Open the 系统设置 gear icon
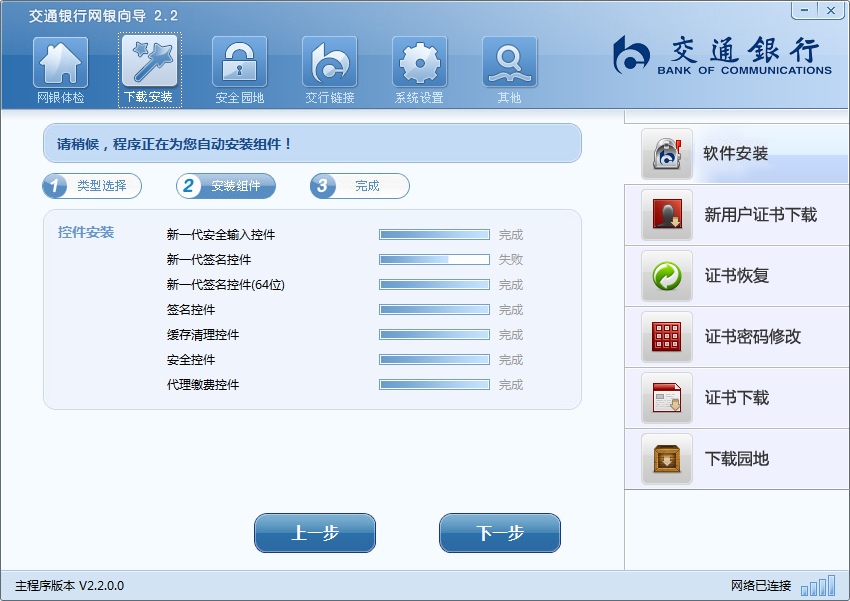 pos(420,62)
